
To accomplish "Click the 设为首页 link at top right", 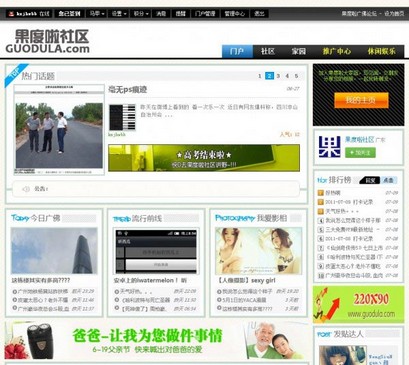I will pyautogui.click(x=394, y=14).
